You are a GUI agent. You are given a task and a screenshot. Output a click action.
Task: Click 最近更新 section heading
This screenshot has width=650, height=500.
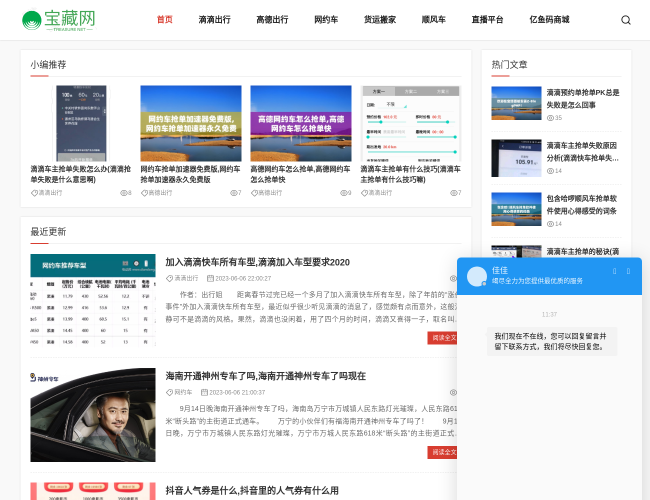48,232
